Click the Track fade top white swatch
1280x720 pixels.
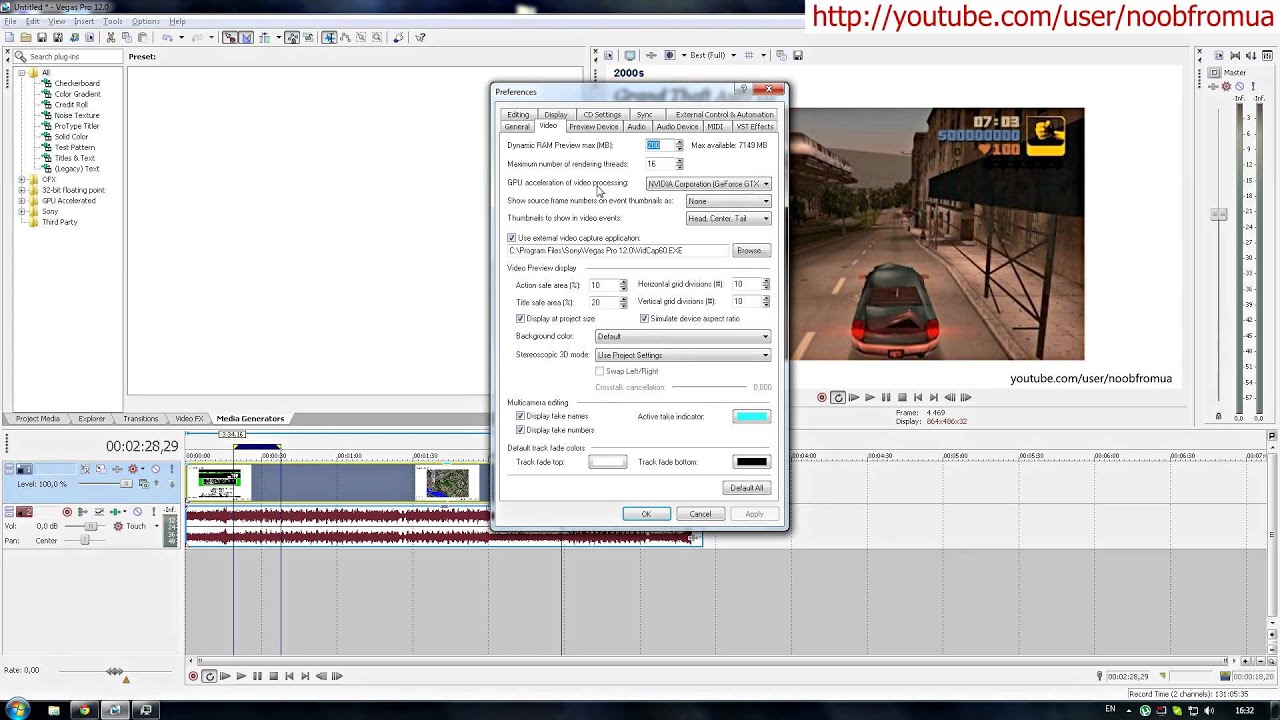(x=607, y=462)
